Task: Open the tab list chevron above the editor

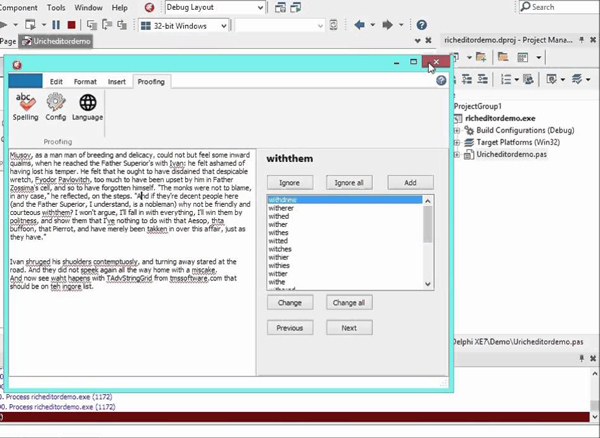Action: (x=417, y=40)
